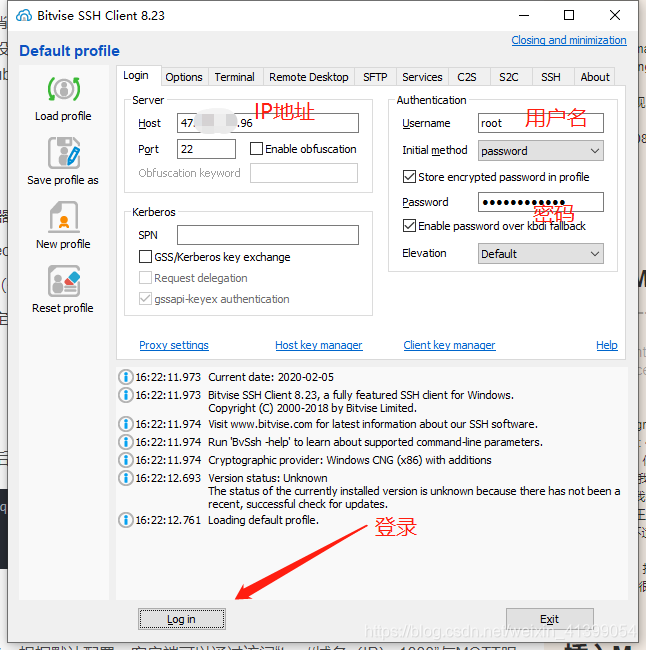The width and height of the screenshot is (646, 650).
Task: Open the About tab
Action: [595, 77]
